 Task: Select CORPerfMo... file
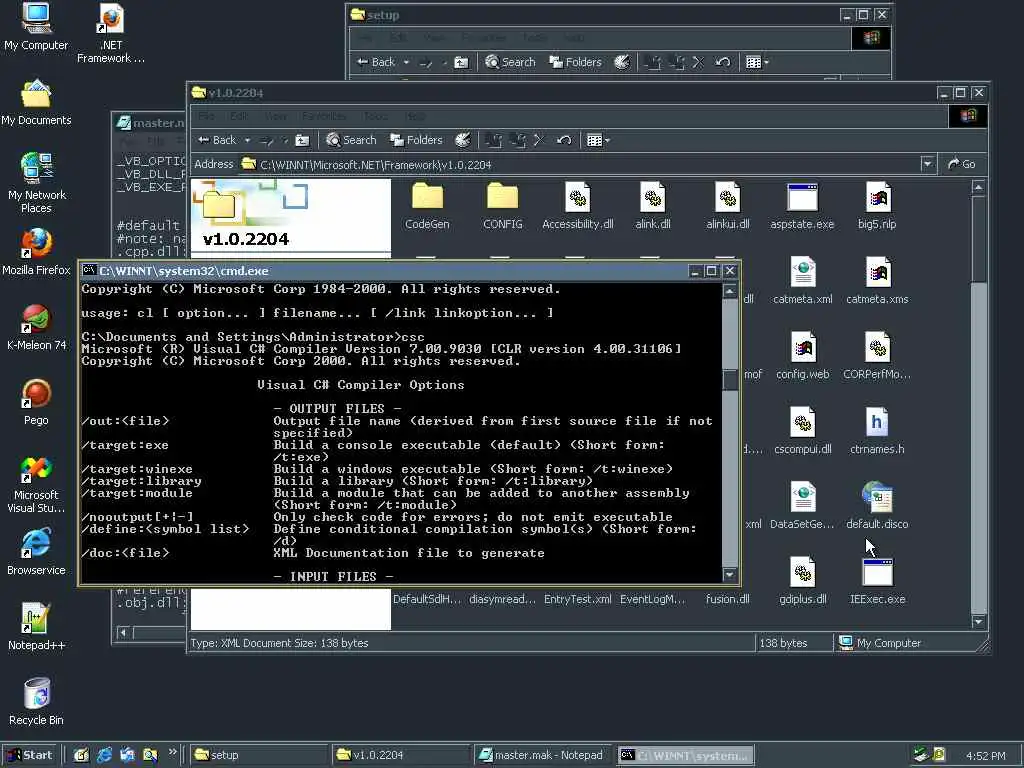877,357
